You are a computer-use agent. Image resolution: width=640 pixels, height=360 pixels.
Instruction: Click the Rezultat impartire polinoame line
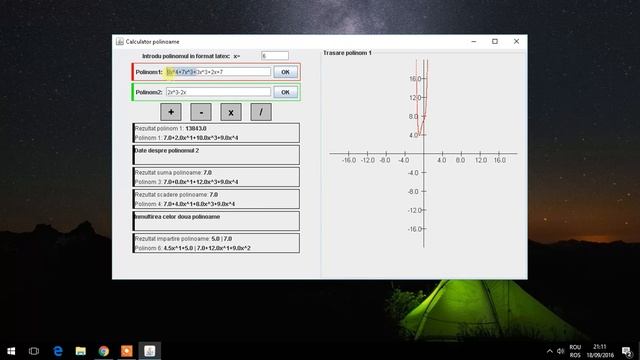tap(183, 239)
